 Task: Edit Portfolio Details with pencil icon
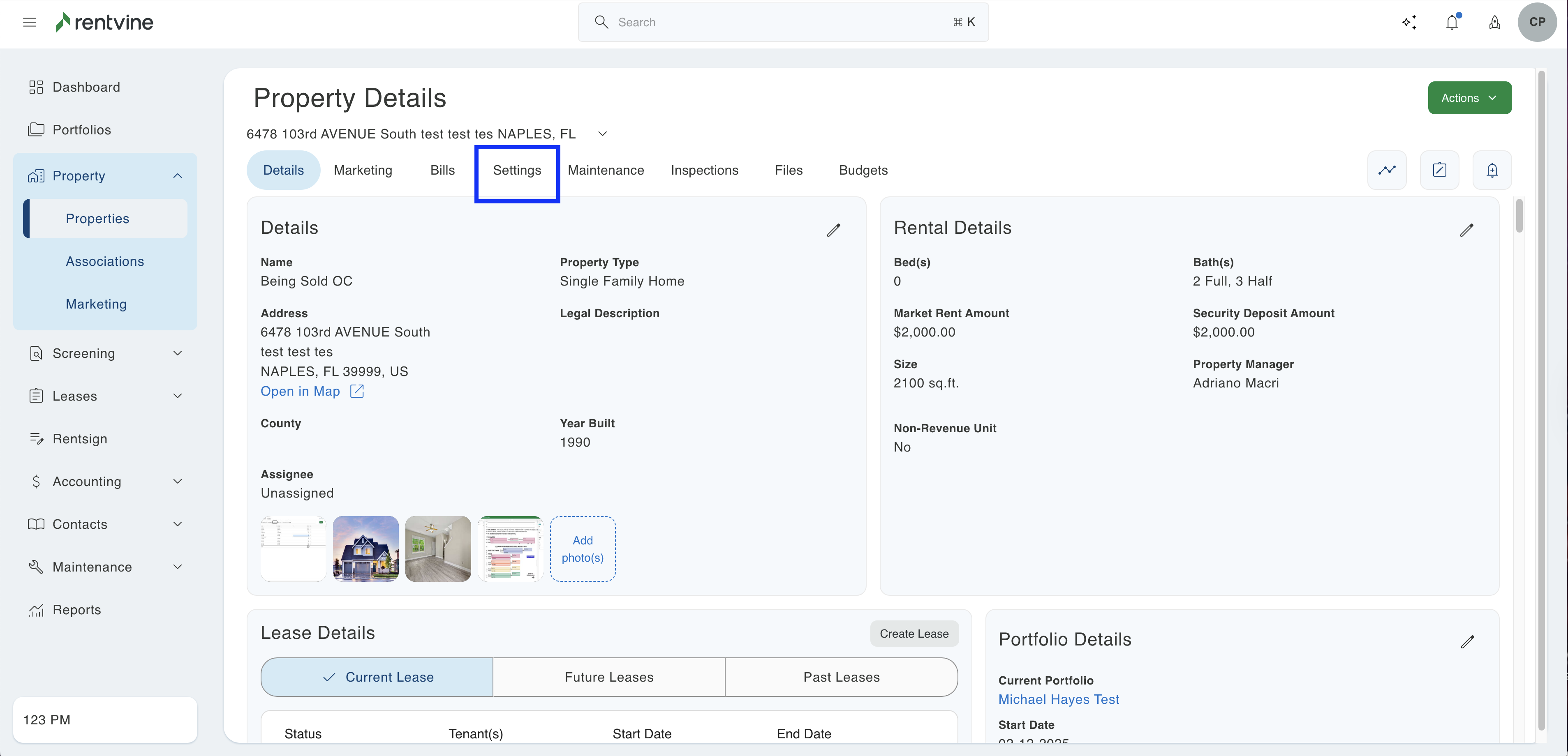coord(1467,642)
